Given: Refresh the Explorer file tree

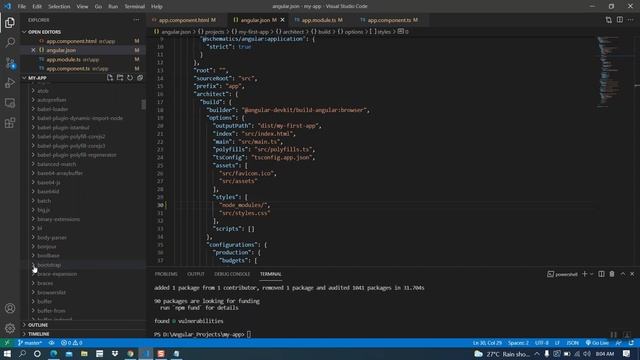Looking at the screenshot, I should point(130,78).
